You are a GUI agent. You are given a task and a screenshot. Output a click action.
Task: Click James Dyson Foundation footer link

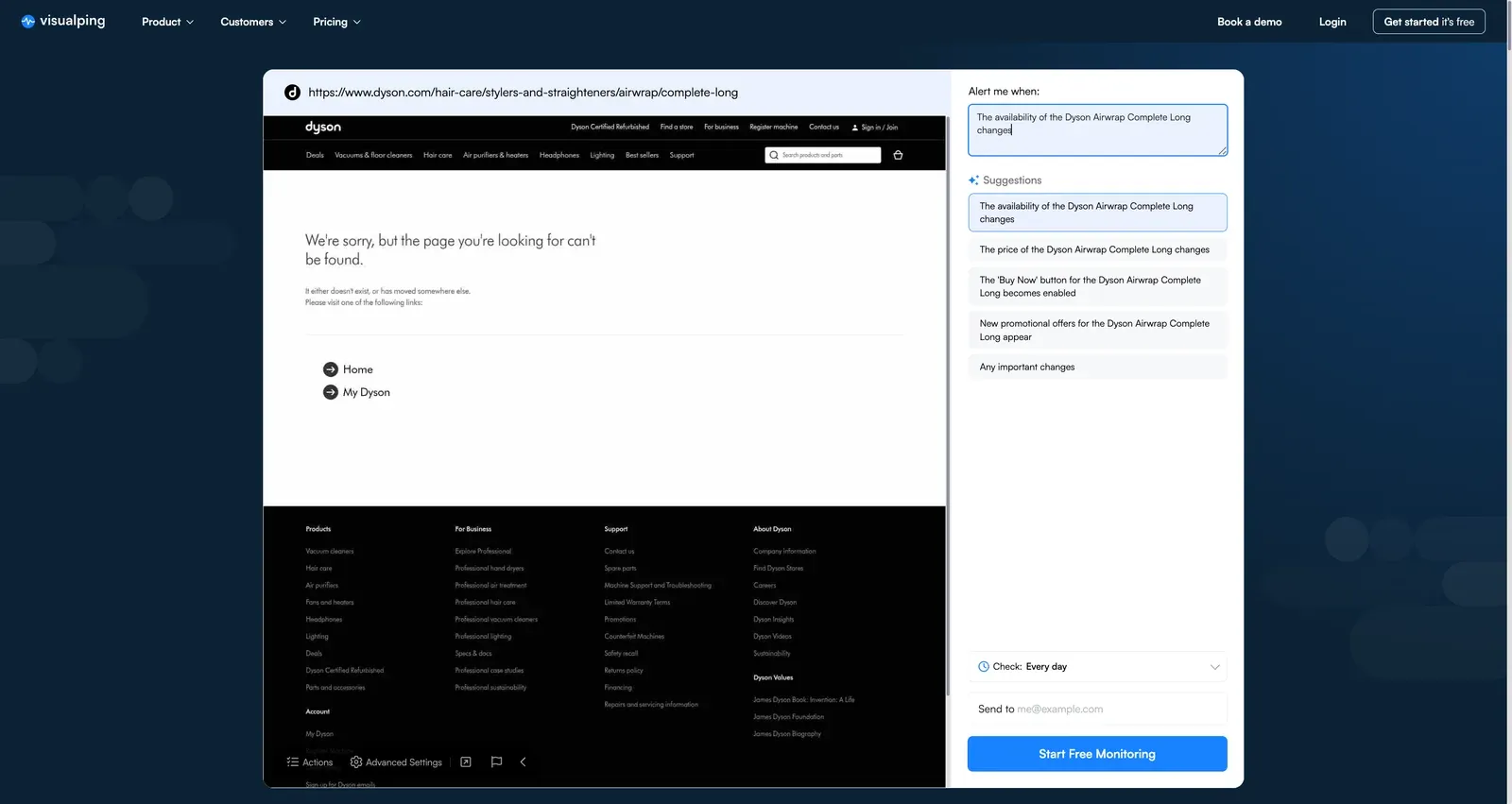pyautogui.click(x=788, y=717)
